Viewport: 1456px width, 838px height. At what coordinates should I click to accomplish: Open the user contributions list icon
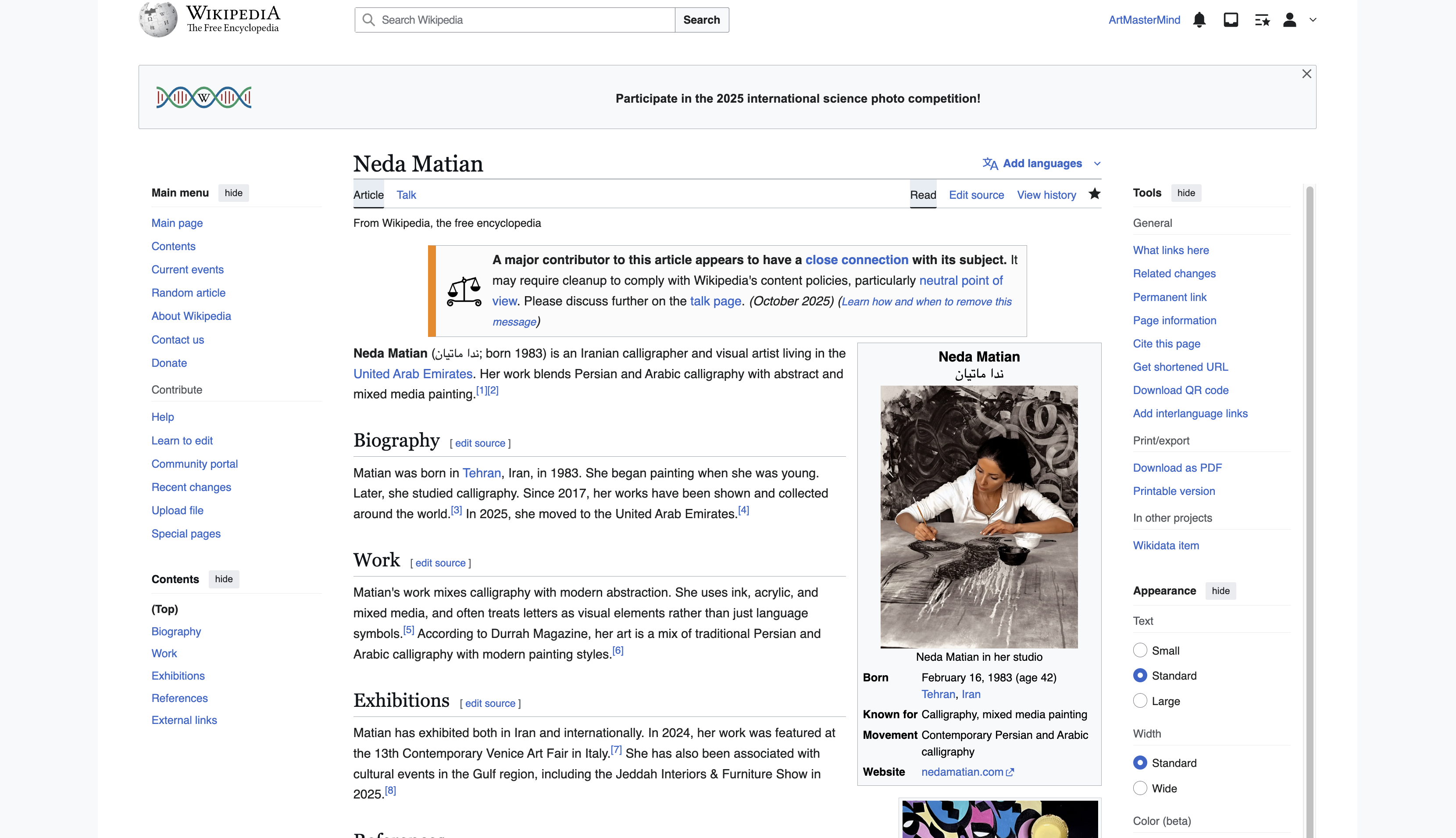1262,20
